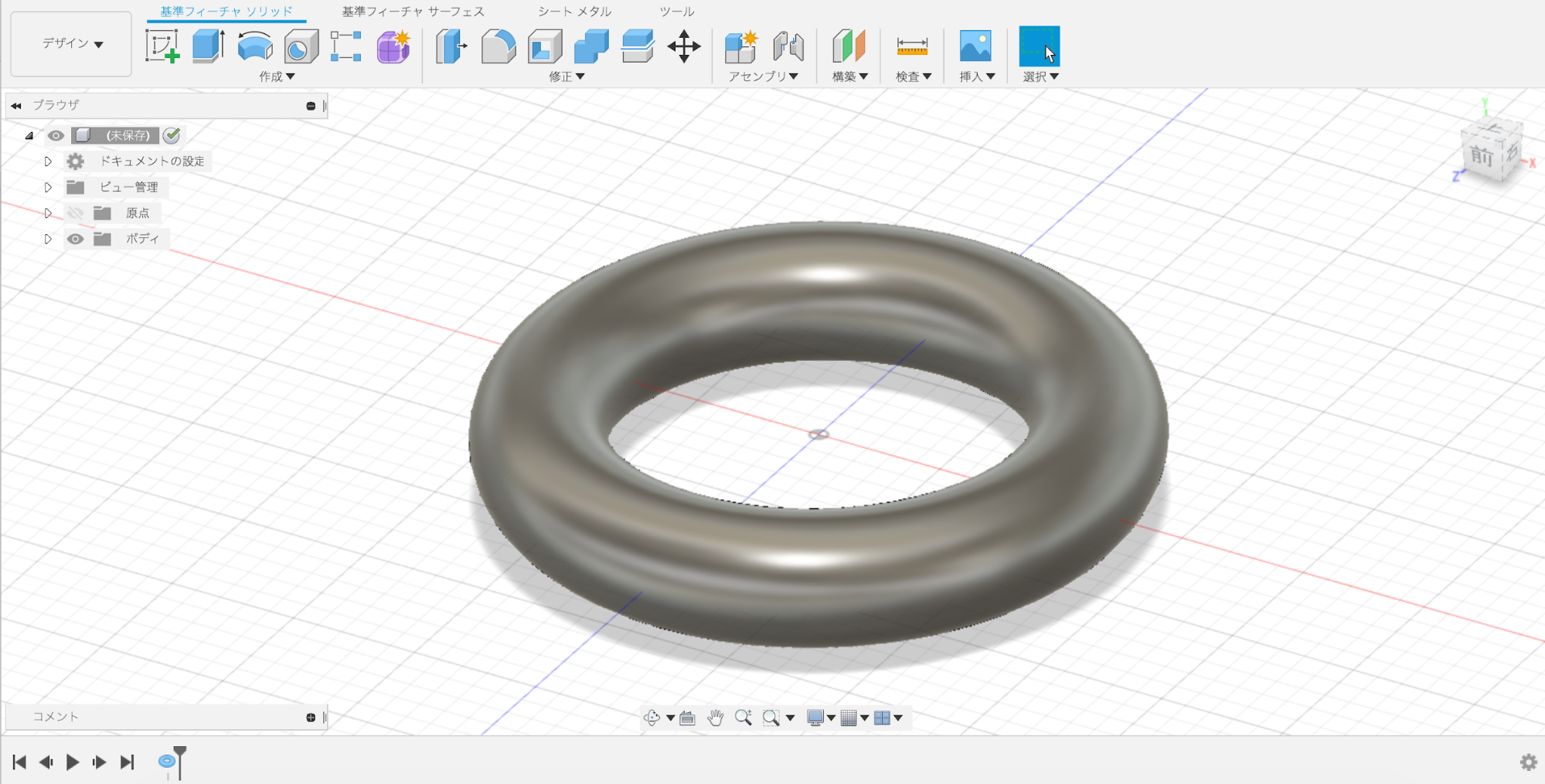Open the アセンブリ dropdown menu
This screenshot has height=784, width=1545.
(x=763, y=76)
